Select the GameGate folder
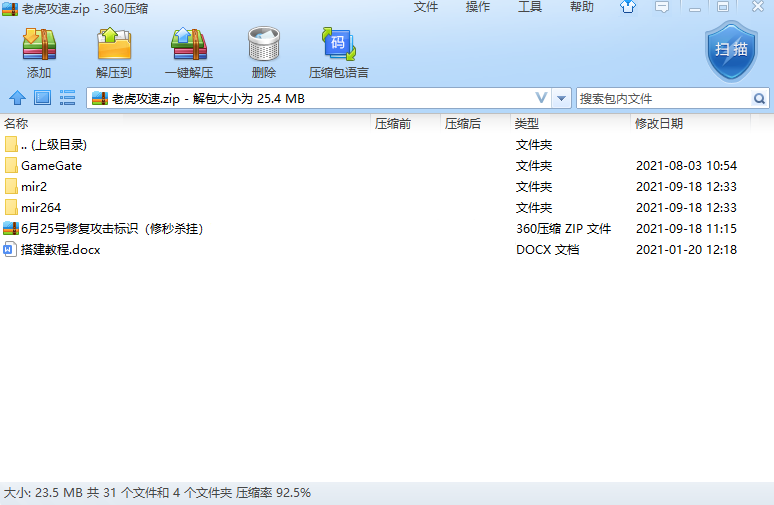 [x=51, y=166]
